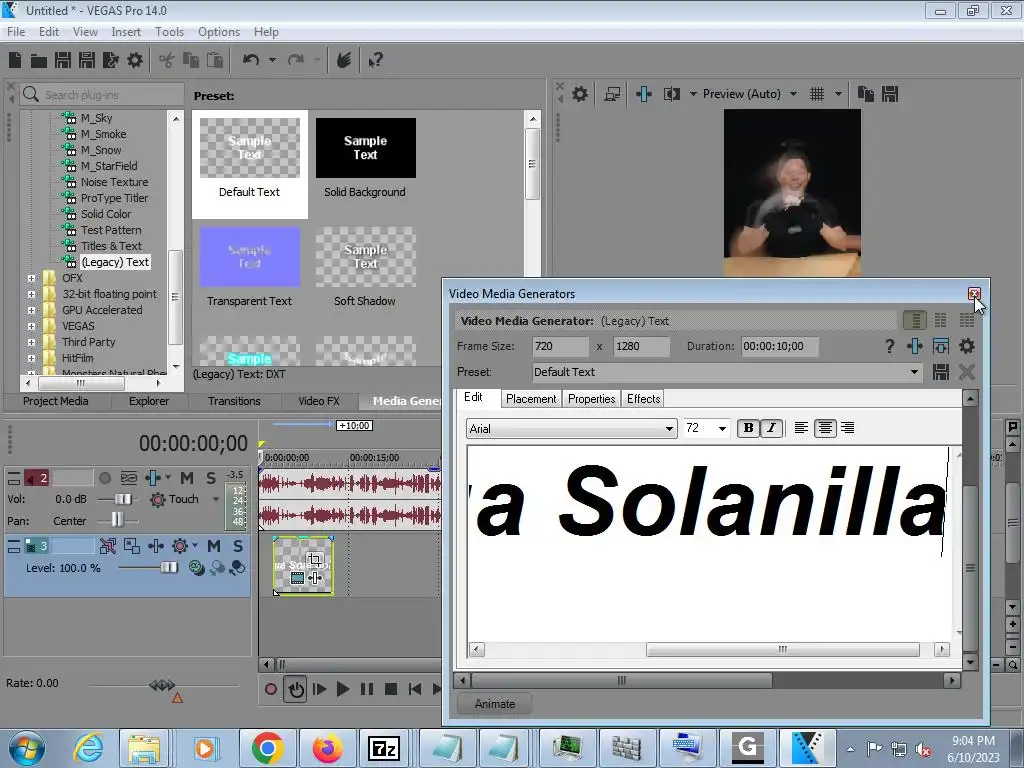Screen dimensions: 1024x768
Task: Save the preview snapshot to a file
Action: 889,94
